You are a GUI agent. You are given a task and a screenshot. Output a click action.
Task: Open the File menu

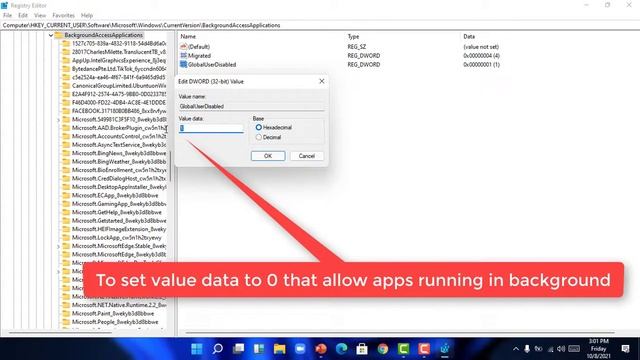coord(7,15)
